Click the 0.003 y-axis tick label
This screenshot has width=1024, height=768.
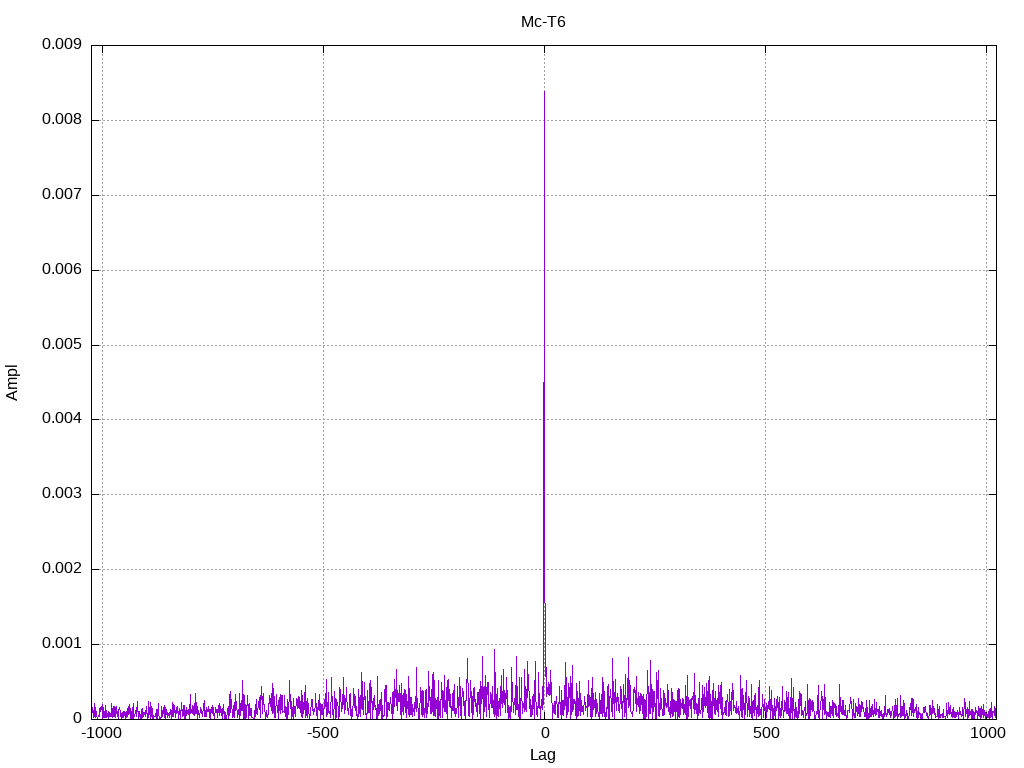[61, 494]
